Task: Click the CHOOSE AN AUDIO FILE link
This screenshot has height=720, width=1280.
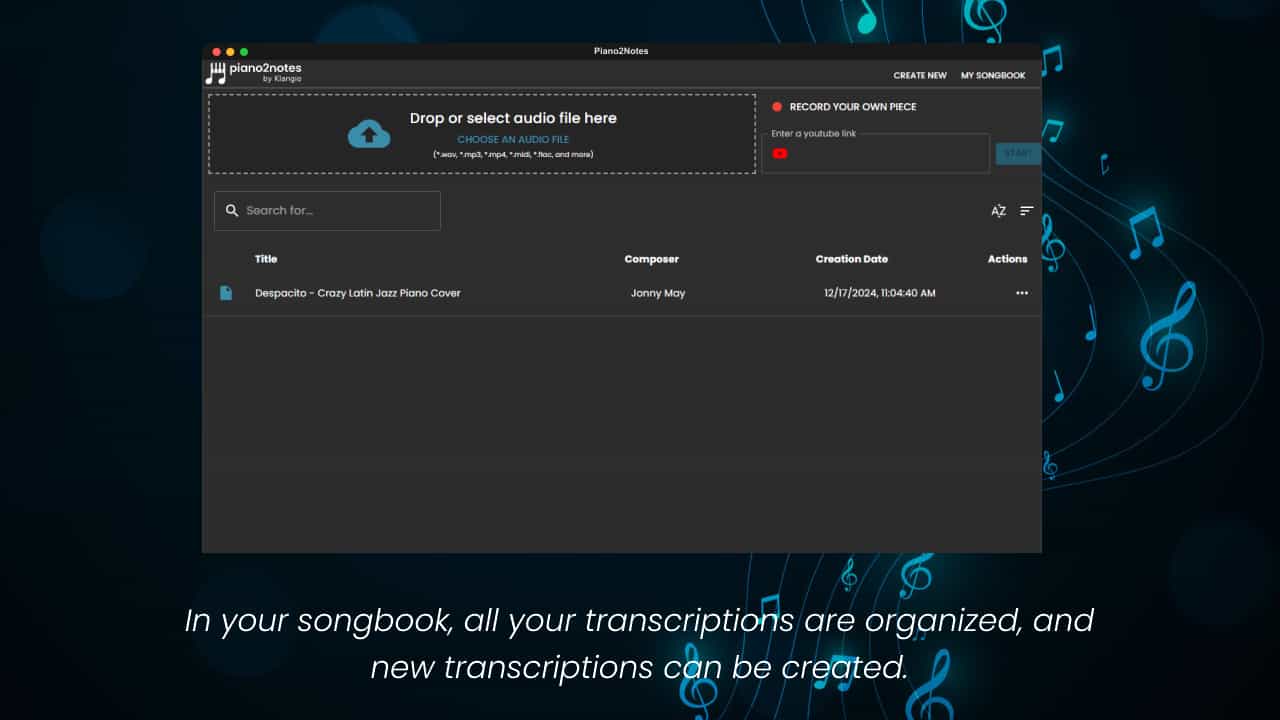Action: (513, 139)
